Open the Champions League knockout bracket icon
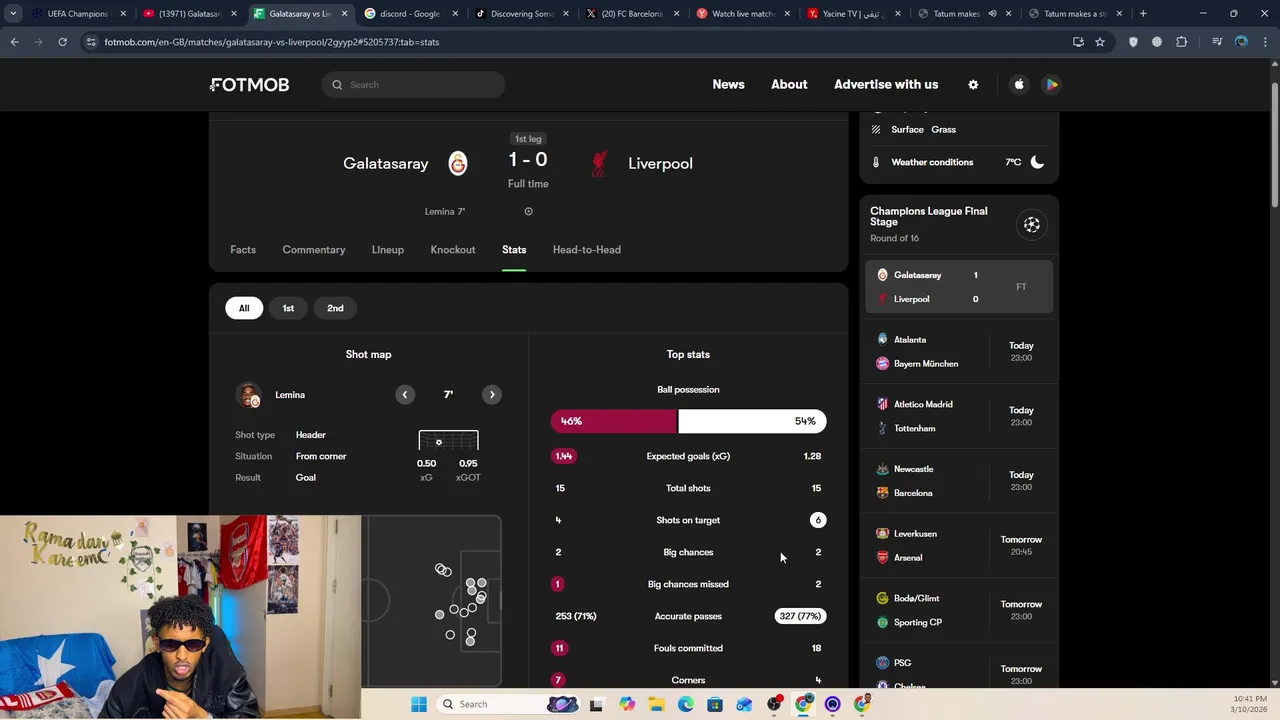This screenshot has width=1280, height=720. (x=1032, y=225)
